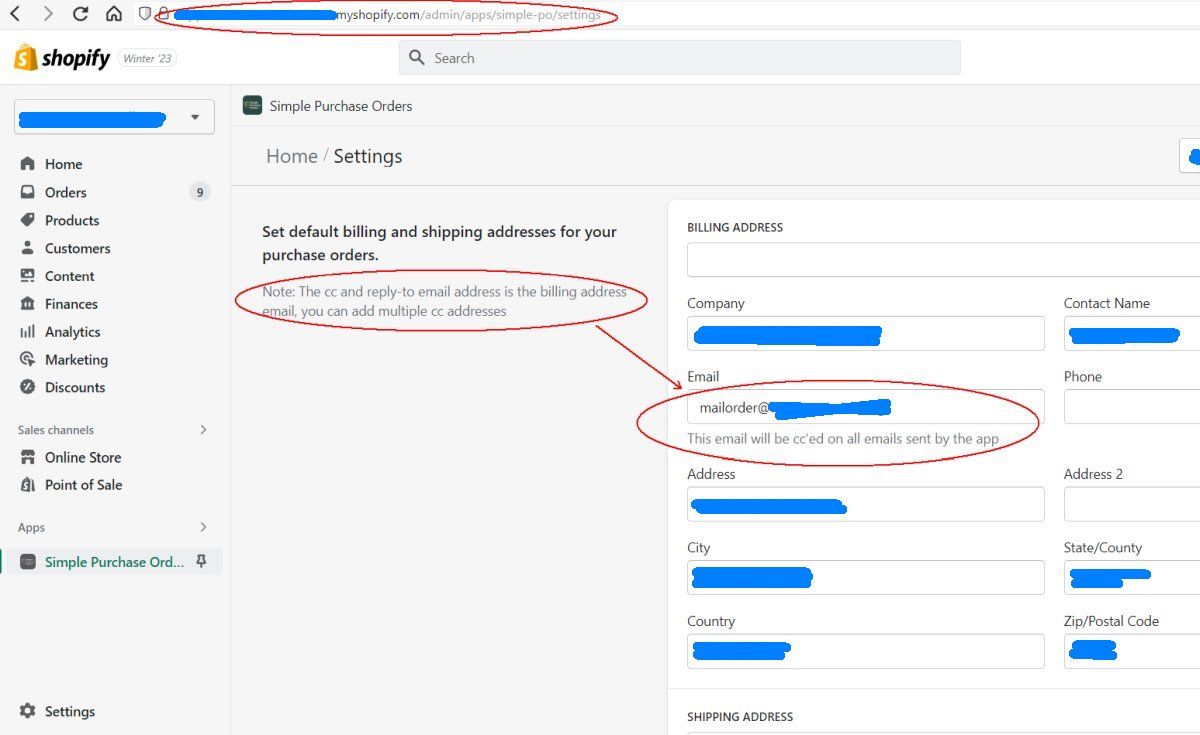
Task: Click the padlock site security icon
Action: [x=163, y=14]
